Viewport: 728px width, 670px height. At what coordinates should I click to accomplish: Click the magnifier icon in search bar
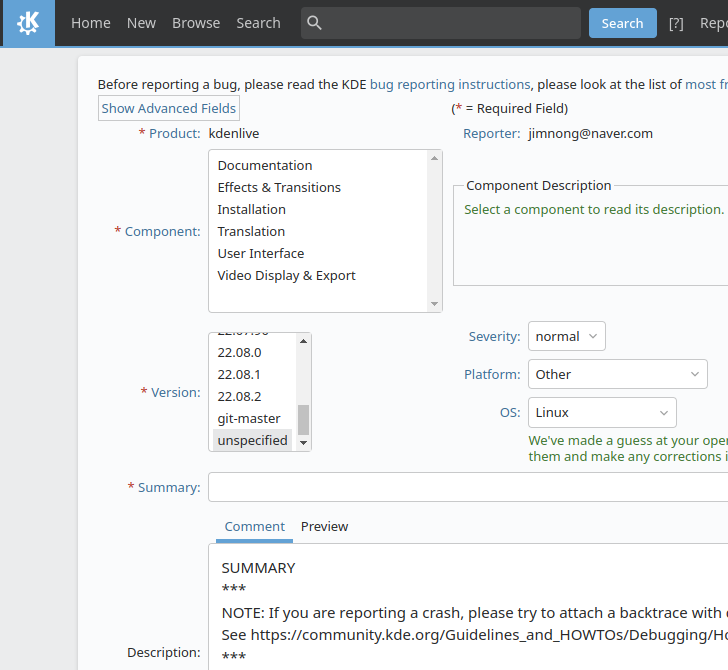tap(314, 23)
